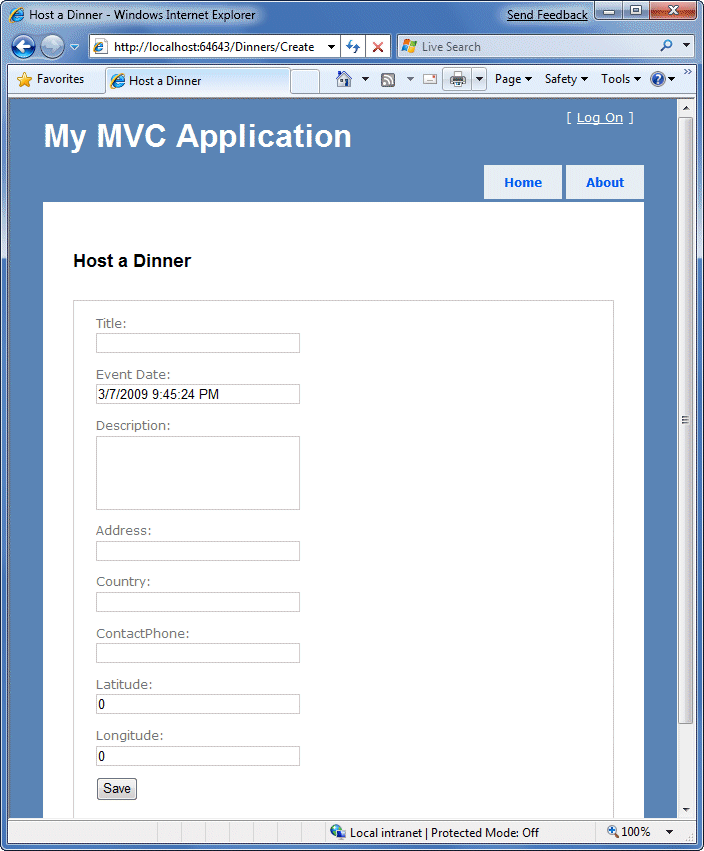Click the page icon in address bar
Screen dimensions: 704x851
(100, 47)
